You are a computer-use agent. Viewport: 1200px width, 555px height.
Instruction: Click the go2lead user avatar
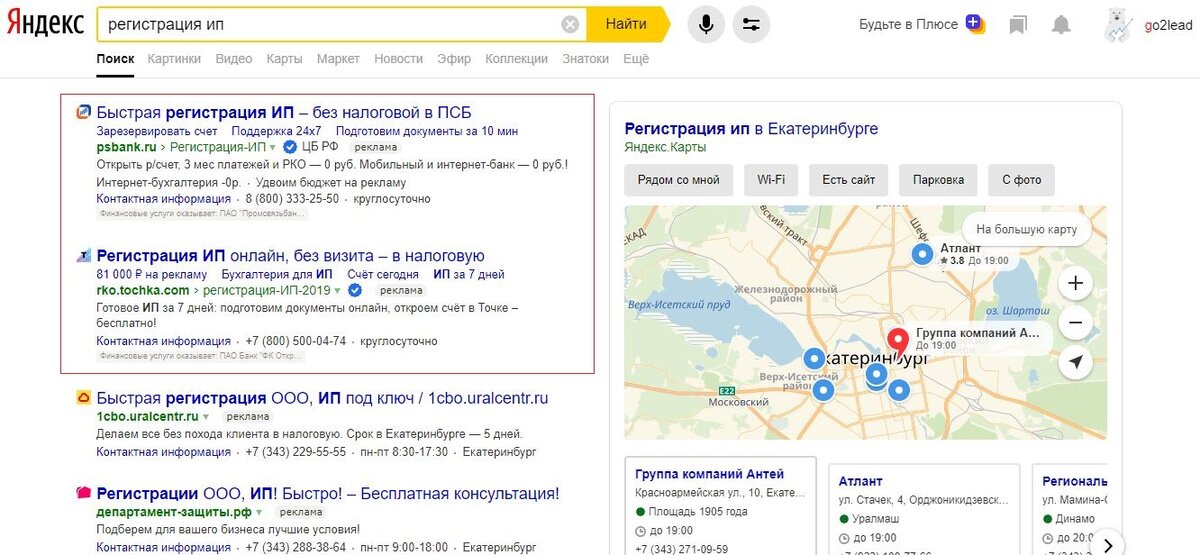(1118, 25)
